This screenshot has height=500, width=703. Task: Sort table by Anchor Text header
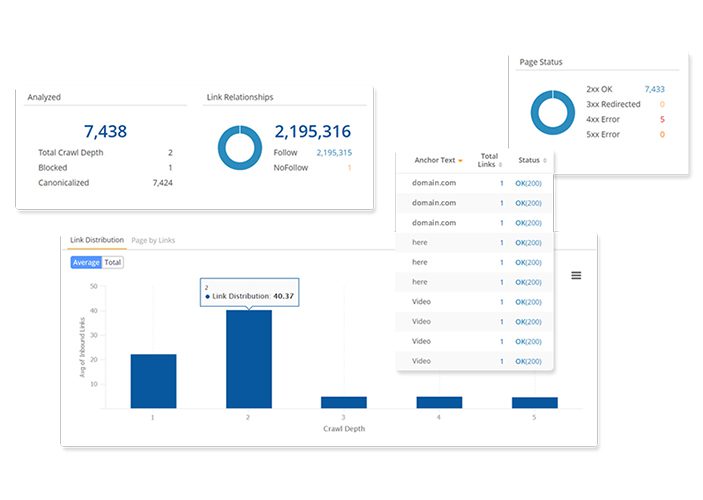tap(434, 160)
